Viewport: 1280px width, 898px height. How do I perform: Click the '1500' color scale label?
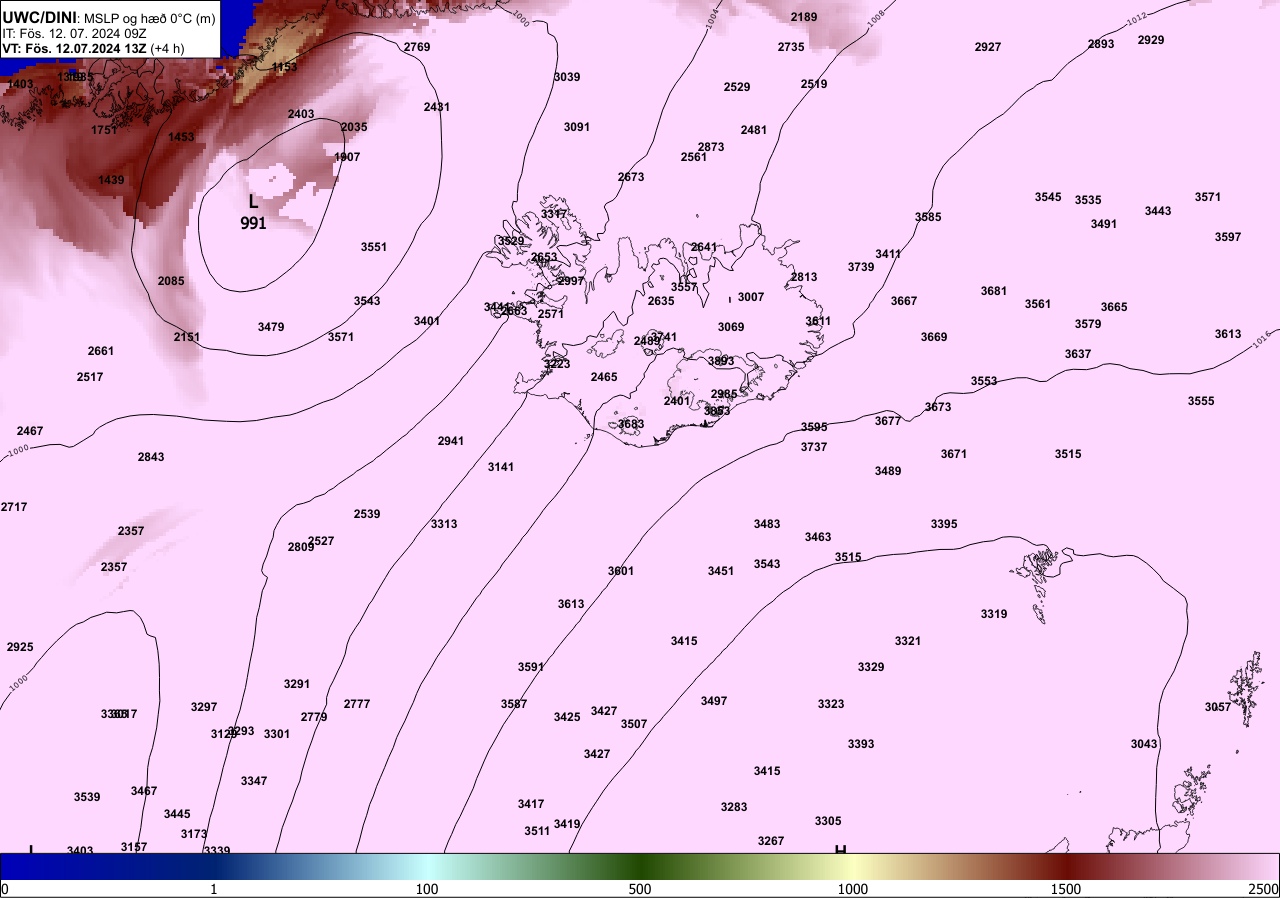1066,889
